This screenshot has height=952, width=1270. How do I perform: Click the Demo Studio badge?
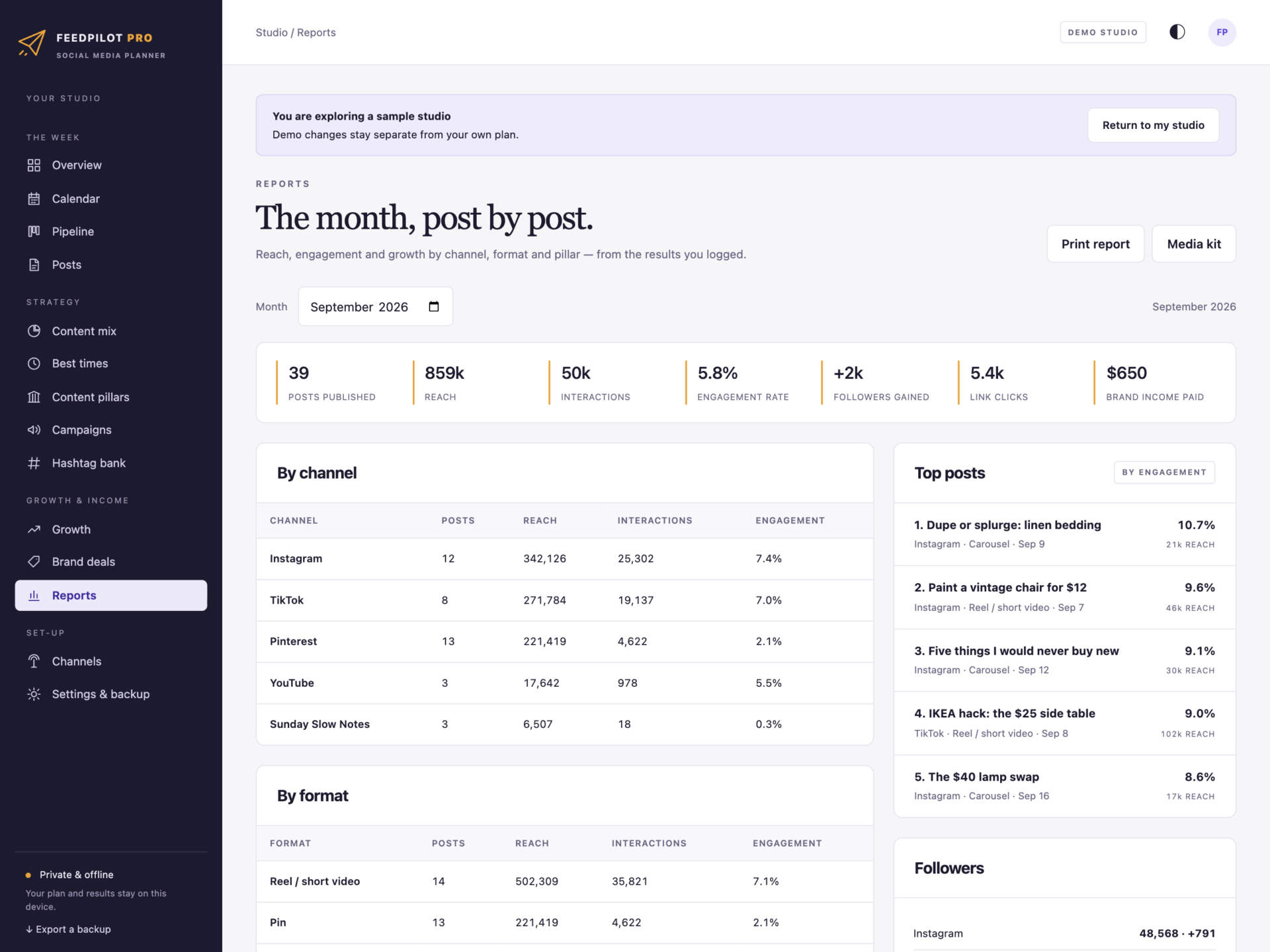pyautogui.click(x=1103, y=32)
